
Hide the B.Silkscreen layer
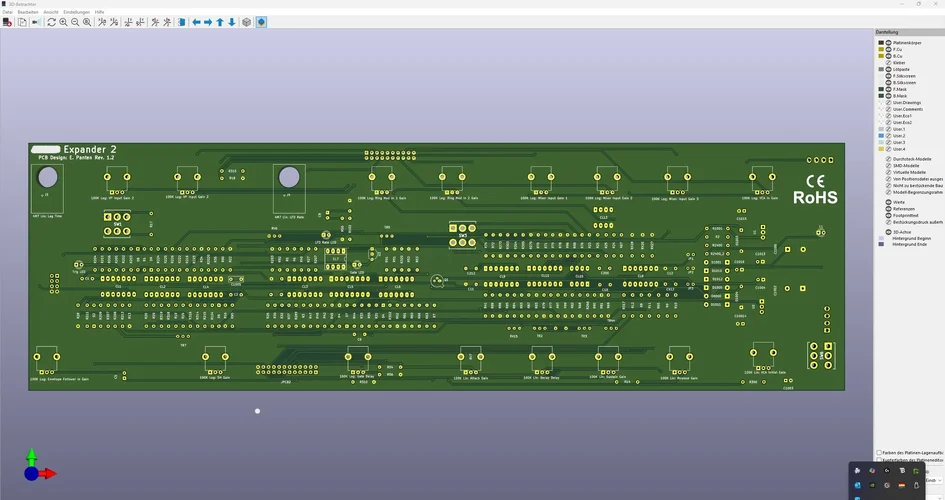pyautogui.click(x=888, y=83)
